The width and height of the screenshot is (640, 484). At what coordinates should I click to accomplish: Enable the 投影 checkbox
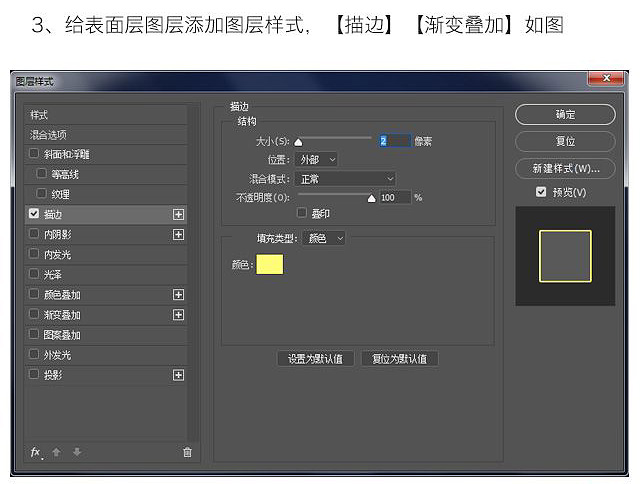34,374
